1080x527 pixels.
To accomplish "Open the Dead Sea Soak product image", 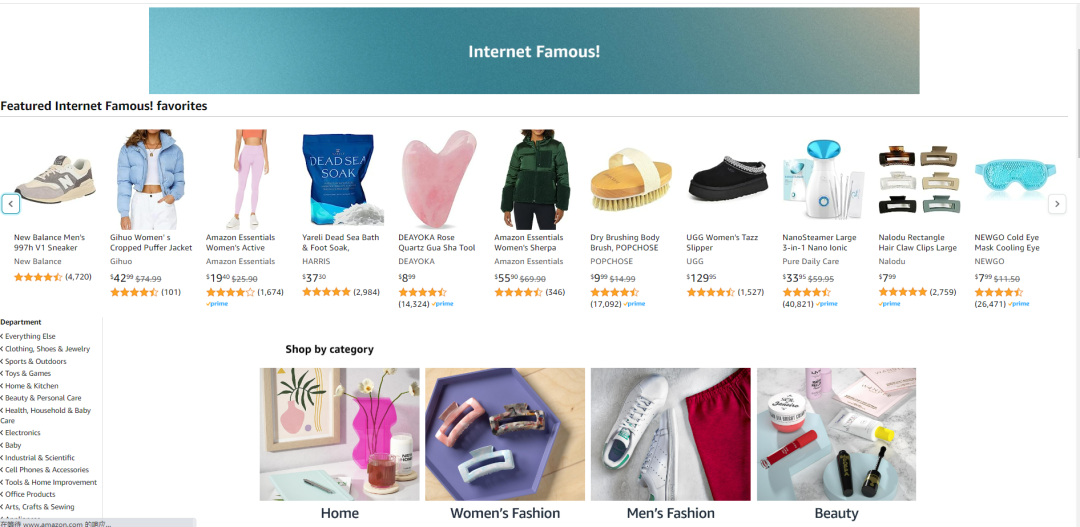I will pos(337,179).
